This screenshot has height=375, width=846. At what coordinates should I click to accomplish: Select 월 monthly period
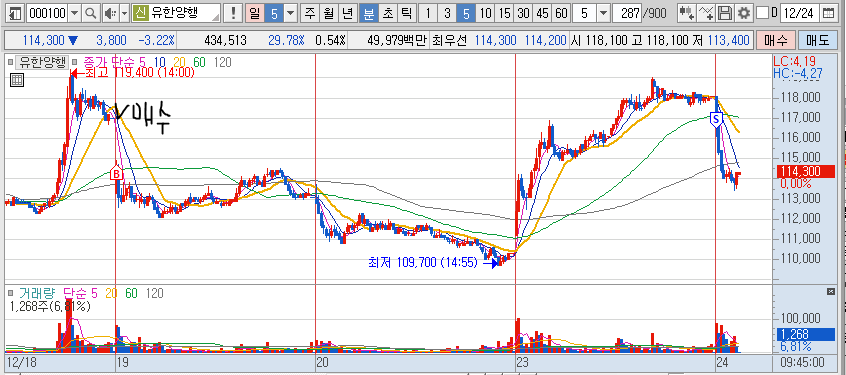click(328, 13)
